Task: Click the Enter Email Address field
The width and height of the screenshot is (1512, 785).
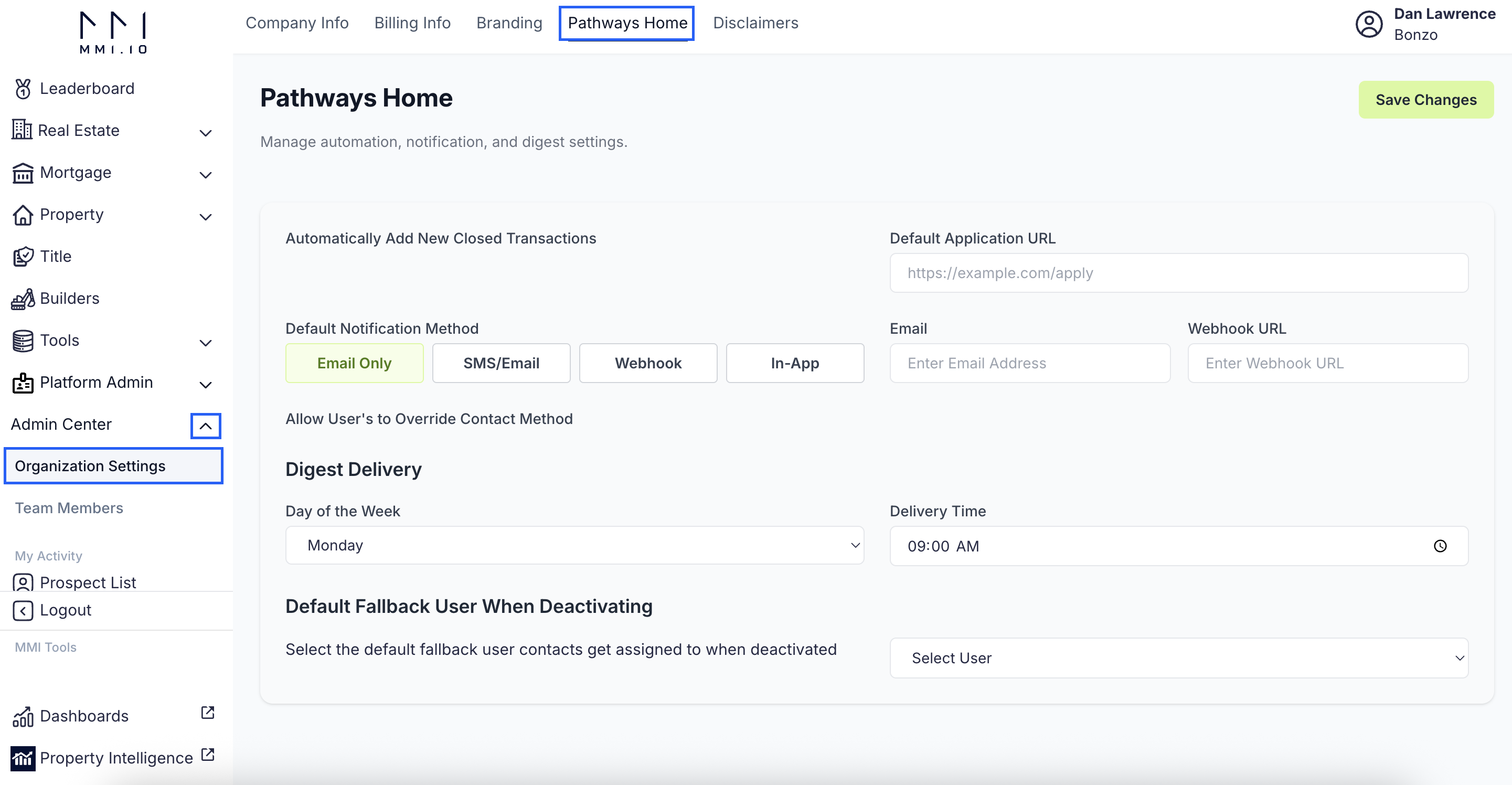Action: (x=1029, y=363)
